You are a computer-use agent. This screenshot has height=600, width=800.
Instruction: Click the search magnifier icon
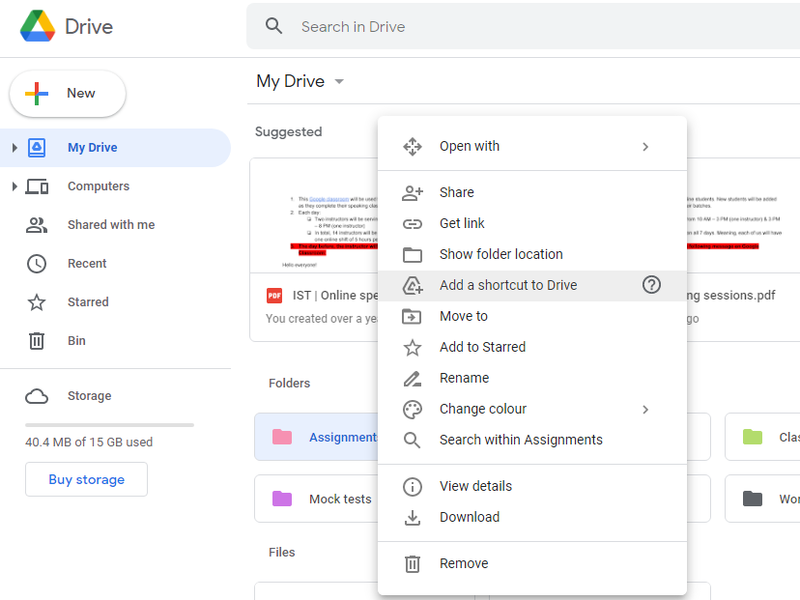[x=274, y=26]
